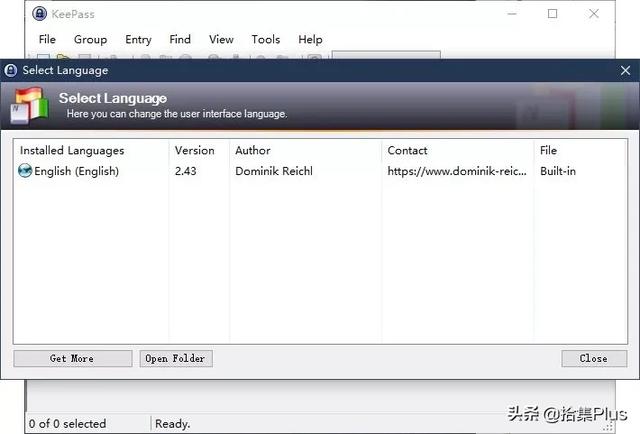
Task: Click the KeePass toolbar search box
Action: pyautogui.click(x=386, y=55)
